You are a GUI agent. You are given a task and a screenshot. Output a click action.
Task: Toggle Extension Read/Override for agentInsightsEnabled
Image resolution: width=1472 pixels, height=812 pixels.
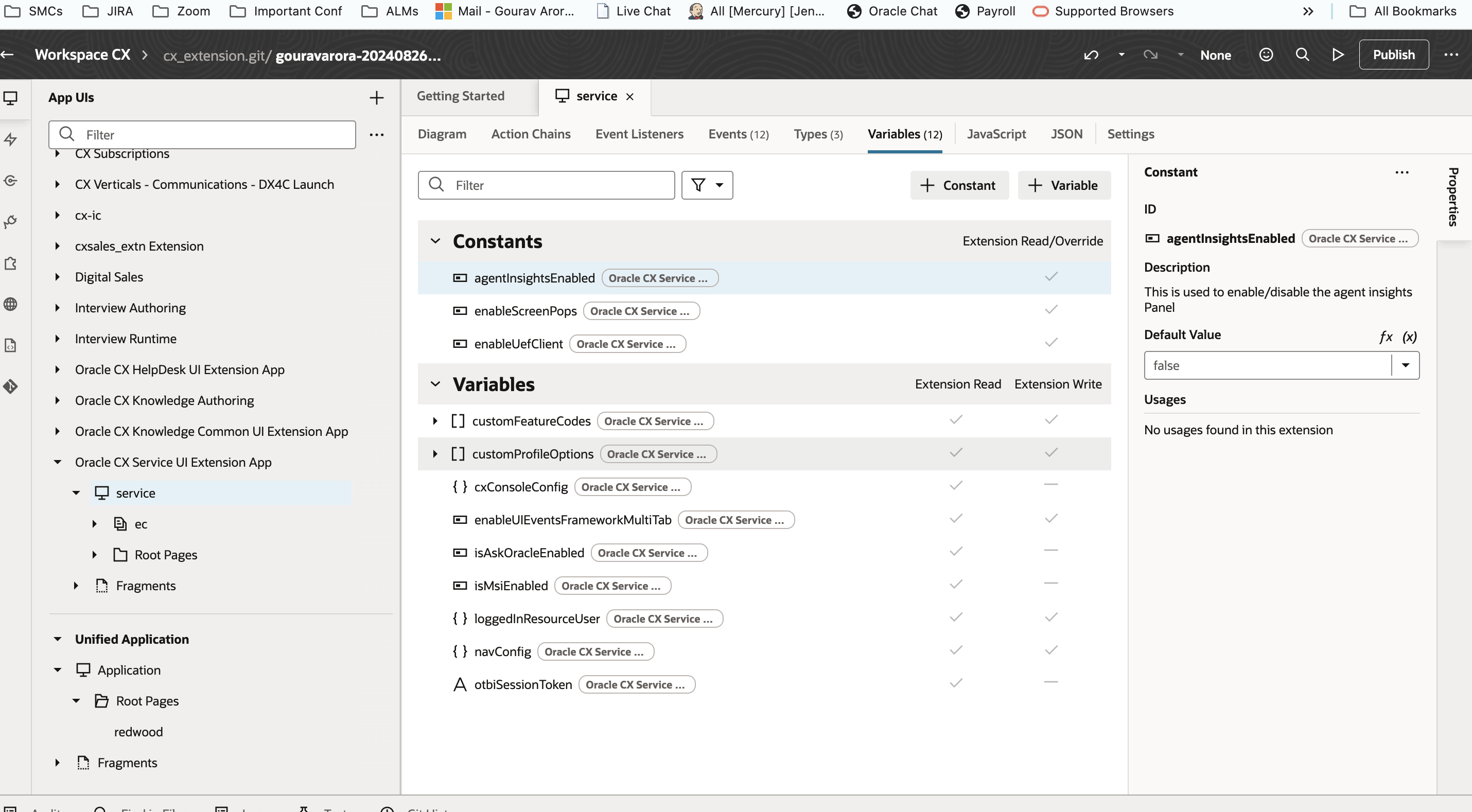click(1052, 277)
